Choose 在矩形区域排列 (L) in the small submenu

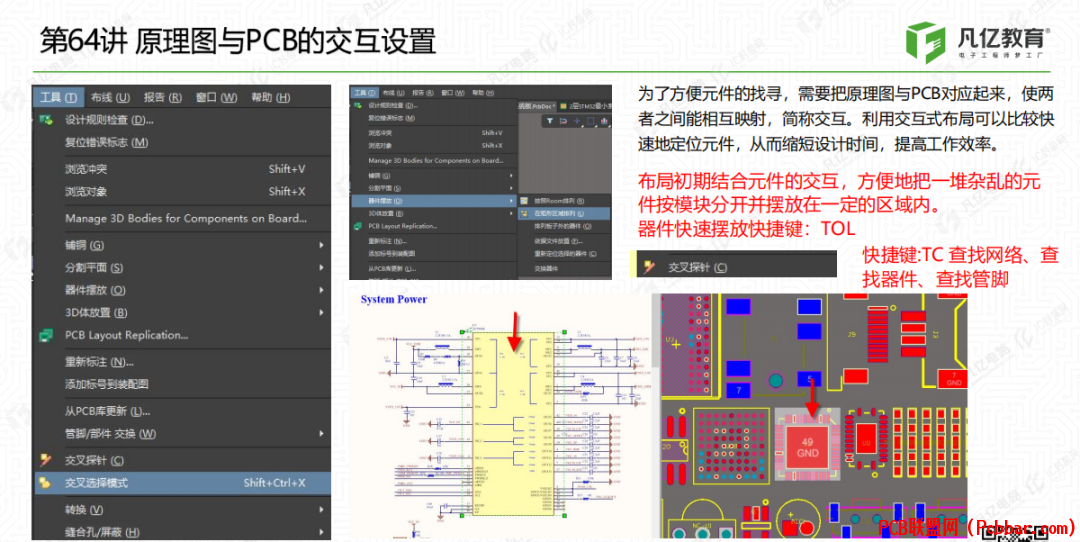coord(564,213)
